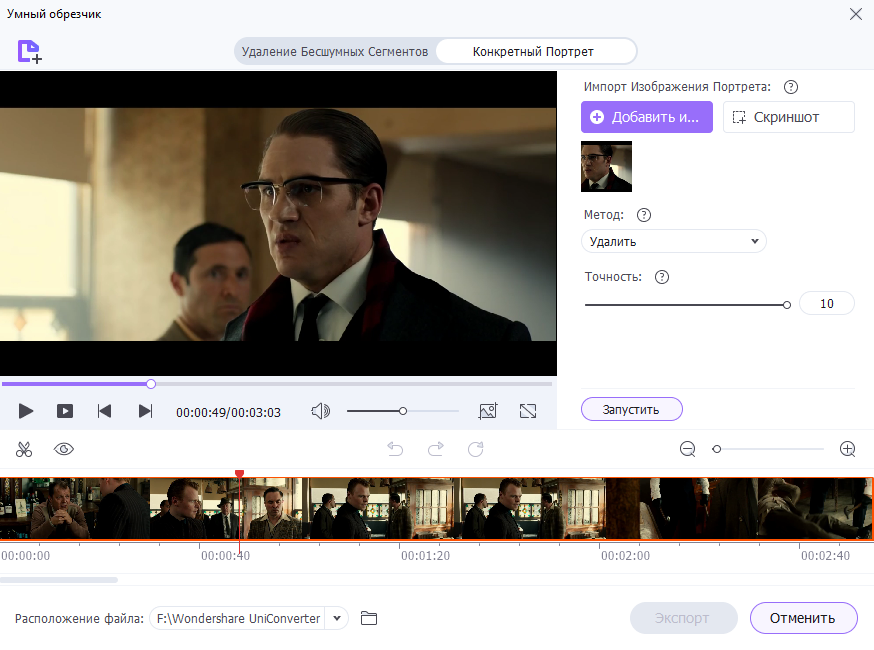Click the accuracy value field showing 10

tap(827, 303)
